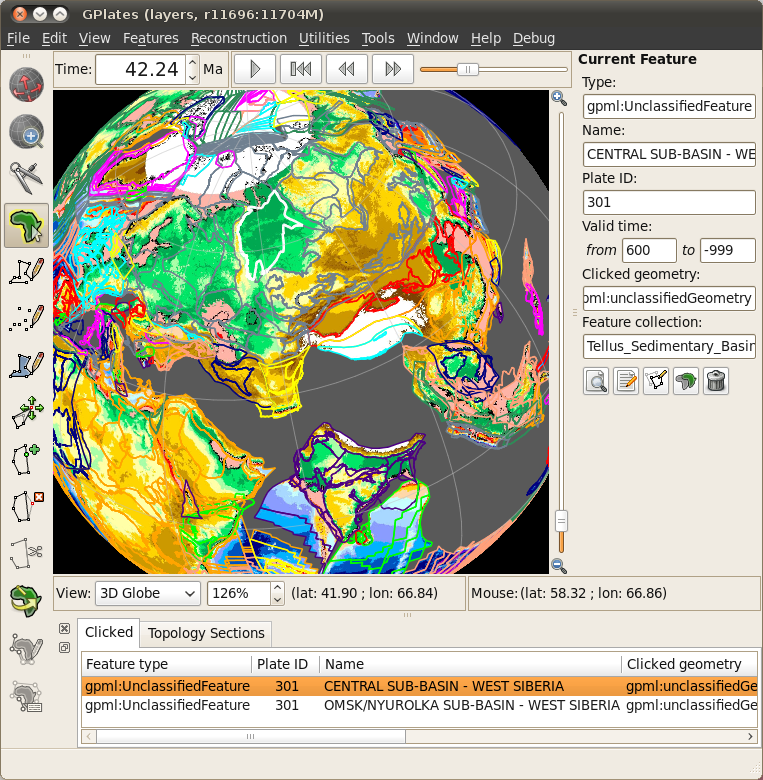The image size is (763, 780).
Task: Open the Reconstruction menu
Action: click(238, 38)
